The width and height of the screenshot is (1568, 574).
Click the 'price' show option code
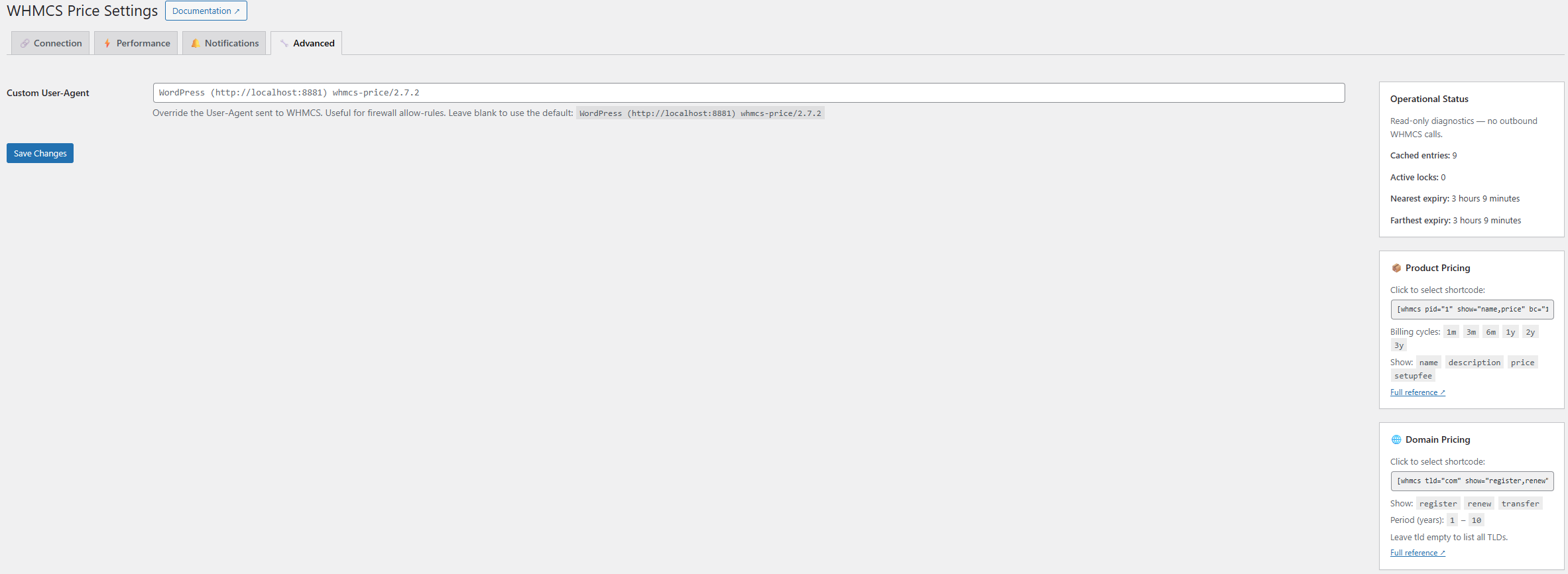click(x=1523, y=363)
